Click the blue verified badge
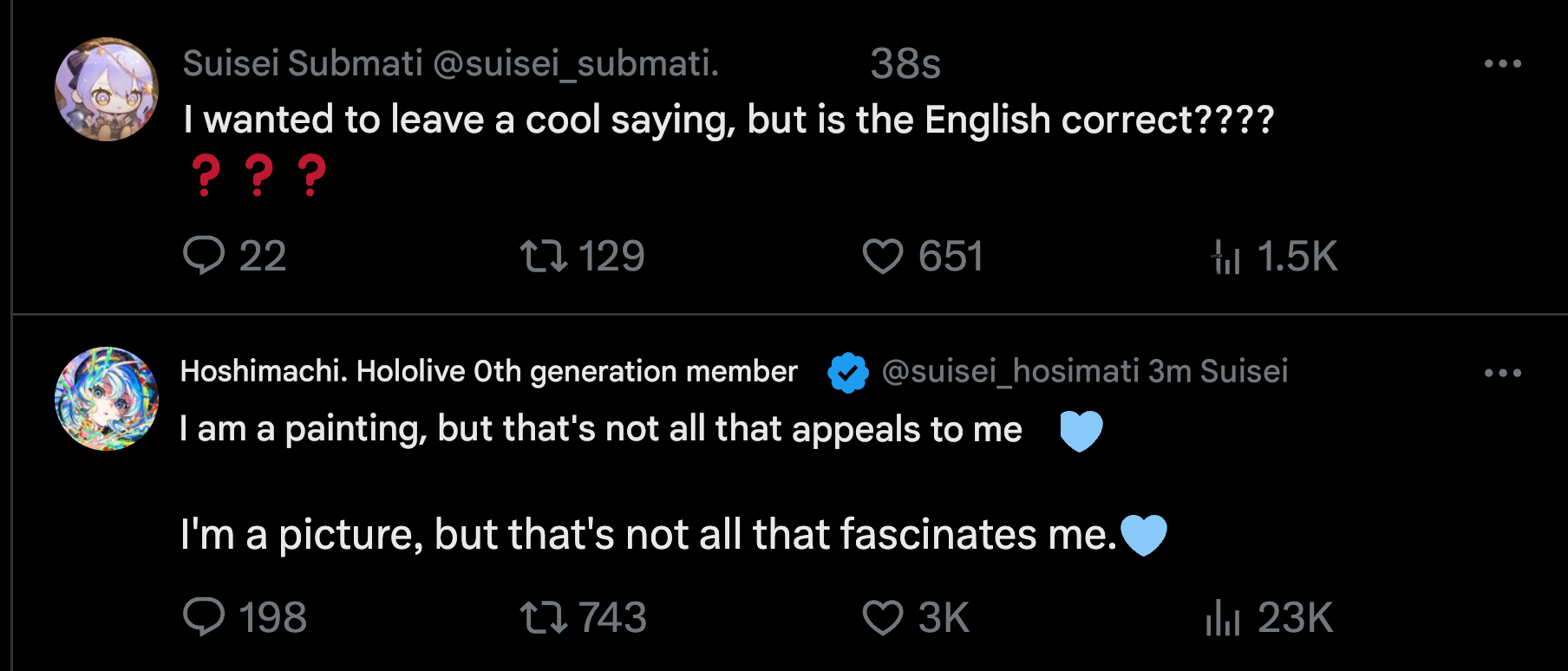 click(847, 373)
